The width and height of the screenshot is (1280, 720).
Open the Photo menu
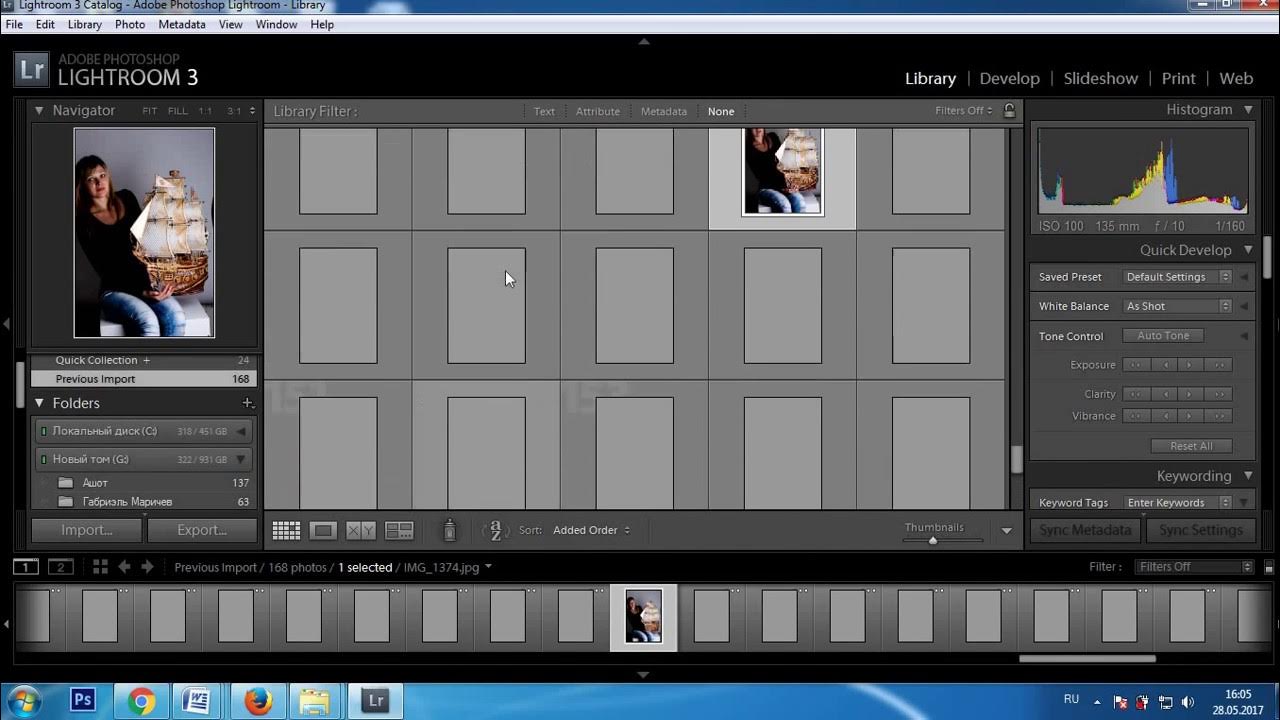(x=130, y=24)
